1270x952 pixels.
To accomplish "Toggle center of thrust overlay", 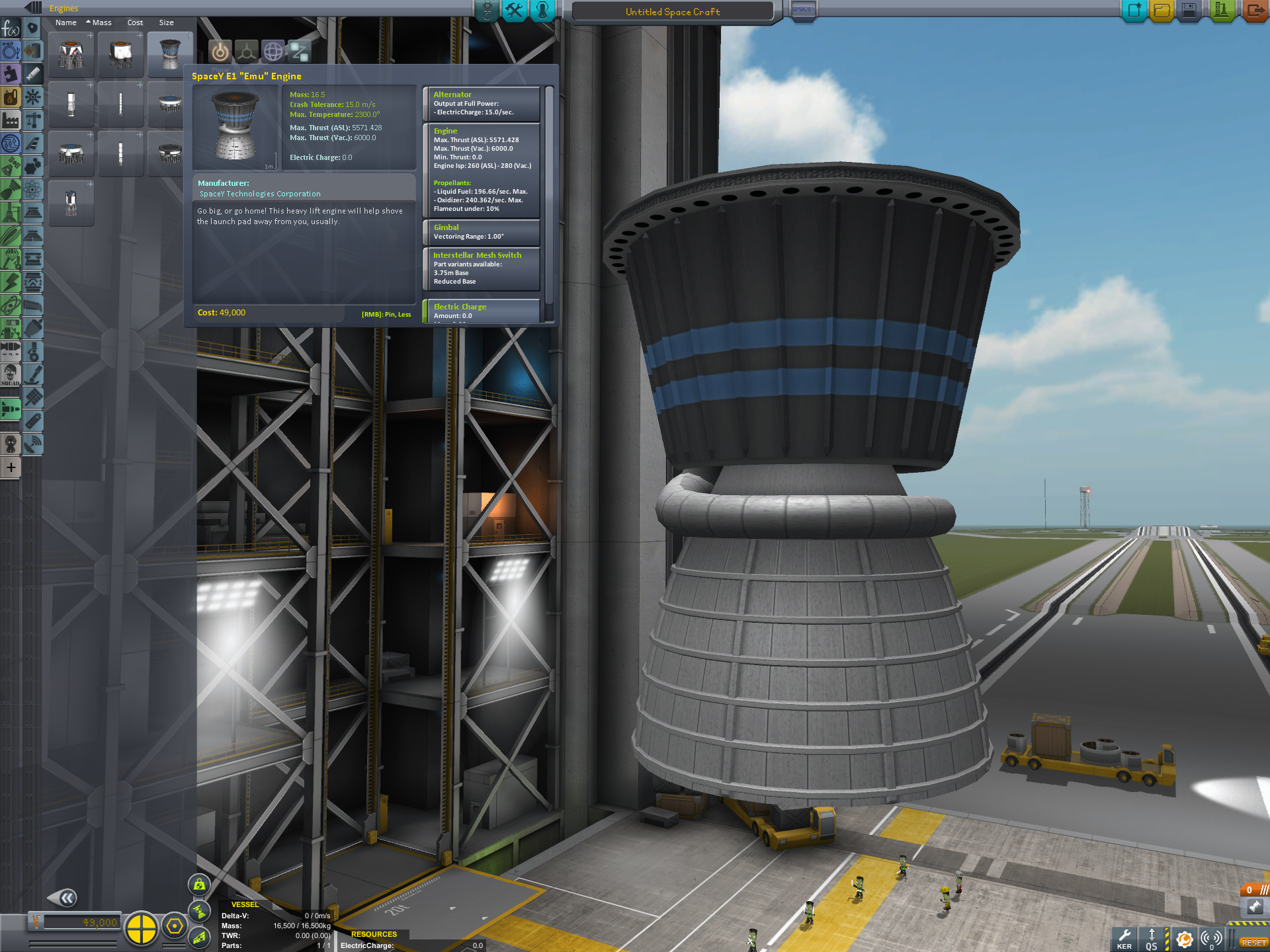I will click(x=199, y=911).
